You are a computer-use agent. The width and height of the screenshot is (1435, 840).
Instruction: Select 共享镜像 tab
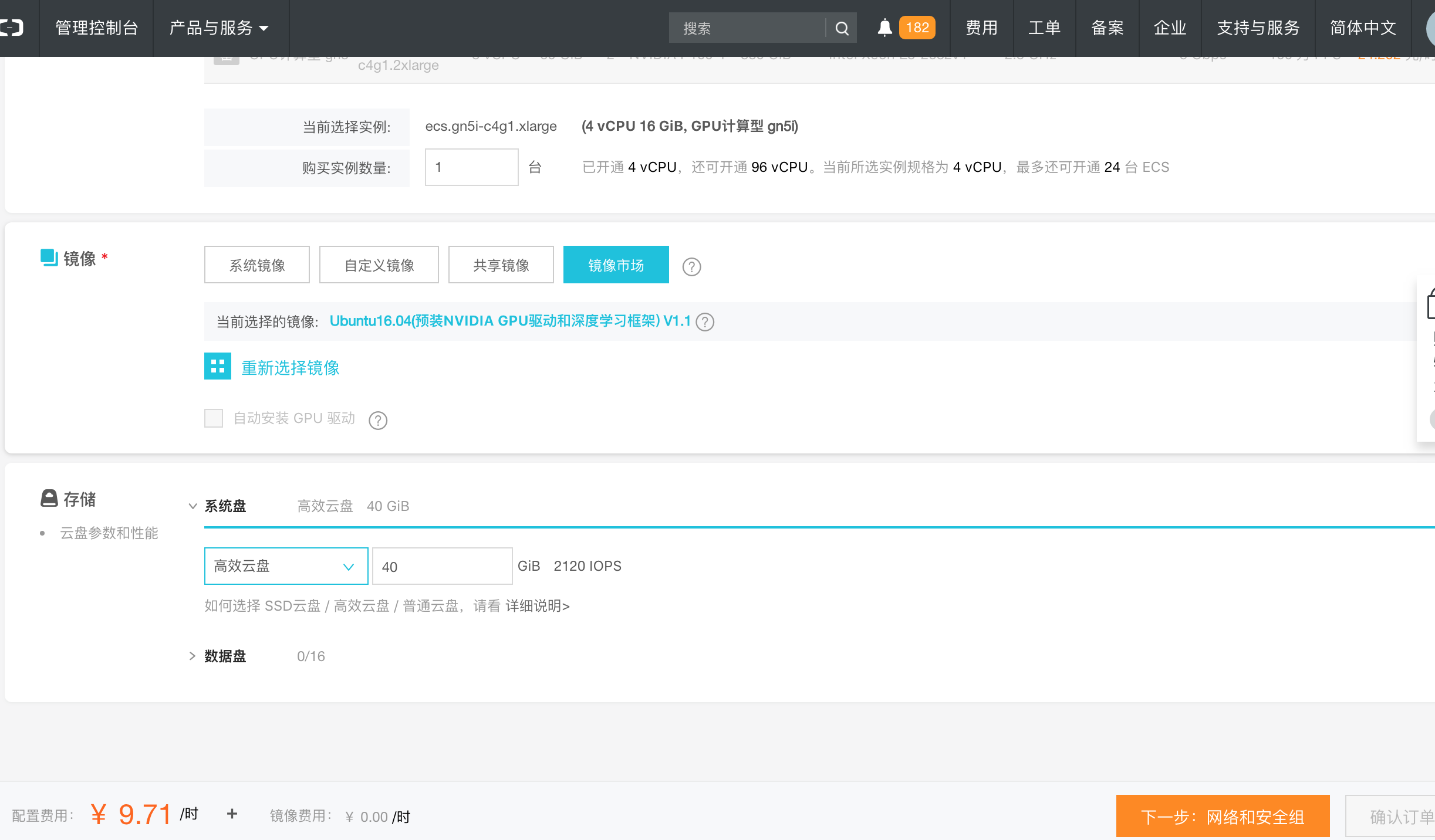(501, 265)
